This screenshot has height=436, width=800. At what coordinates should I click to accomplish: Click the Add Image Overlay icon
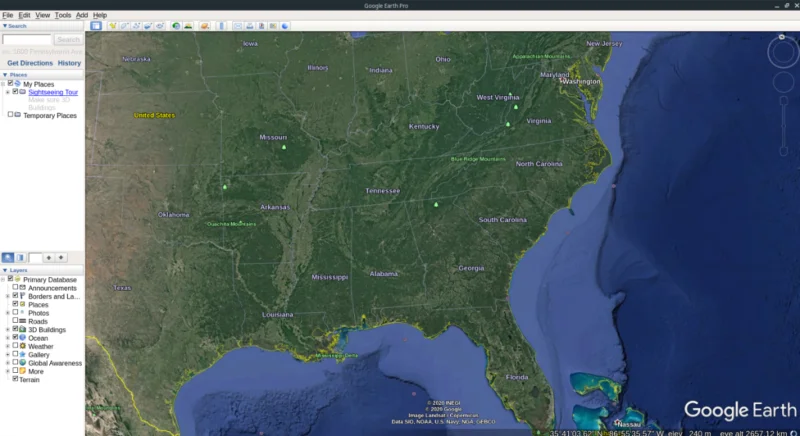click(x=148, y=25)
